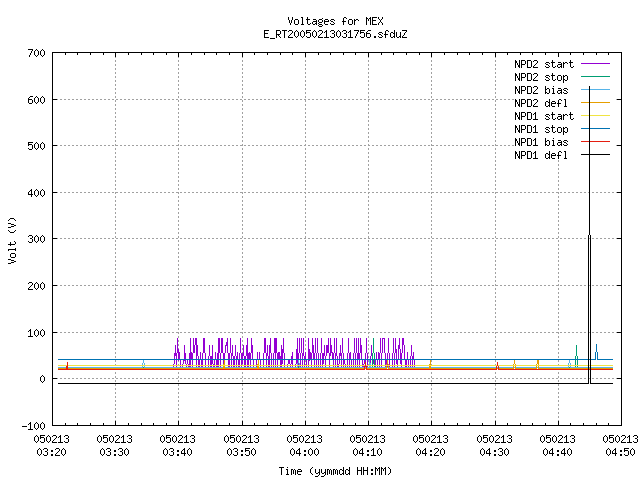Screen dimensions: 640x480
Task: Click the light-blue NPD2 bias bump near 03:34
Action: tap(143, 363)
